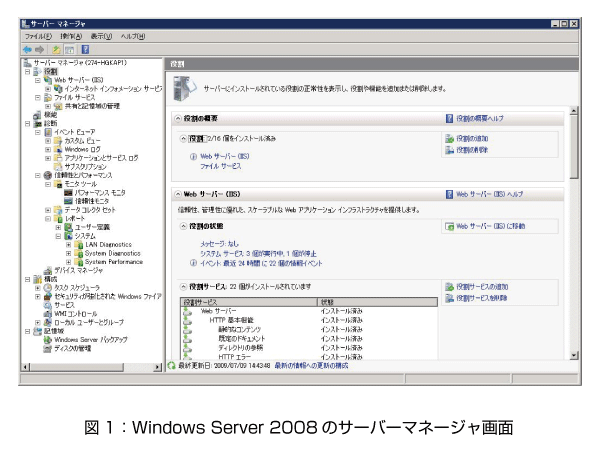Expand the Windows ログ tree node
This screenshot has width=600, height=450.
48,149
